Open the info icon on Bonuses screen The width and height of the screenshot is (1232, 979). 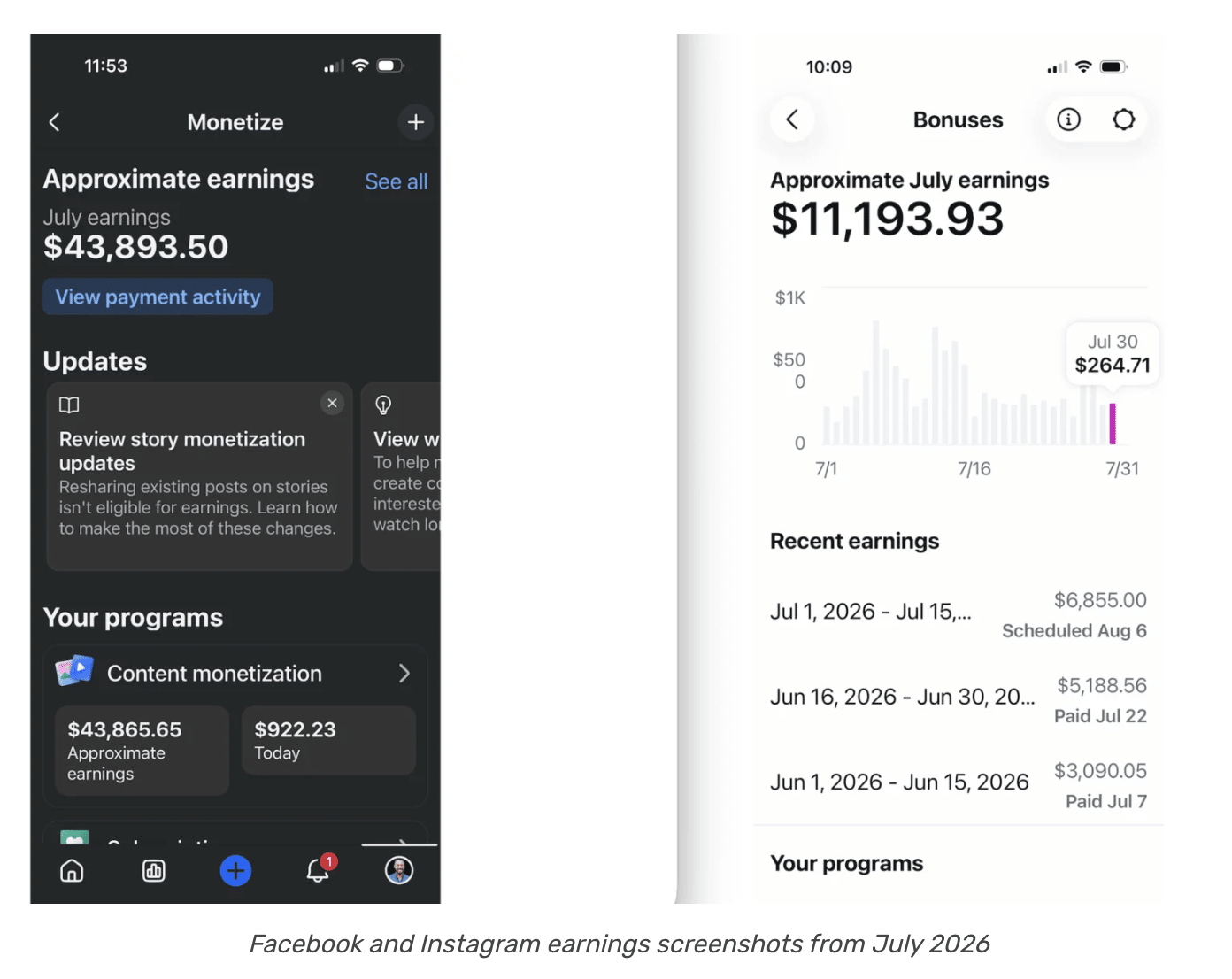click(1068, 119)
